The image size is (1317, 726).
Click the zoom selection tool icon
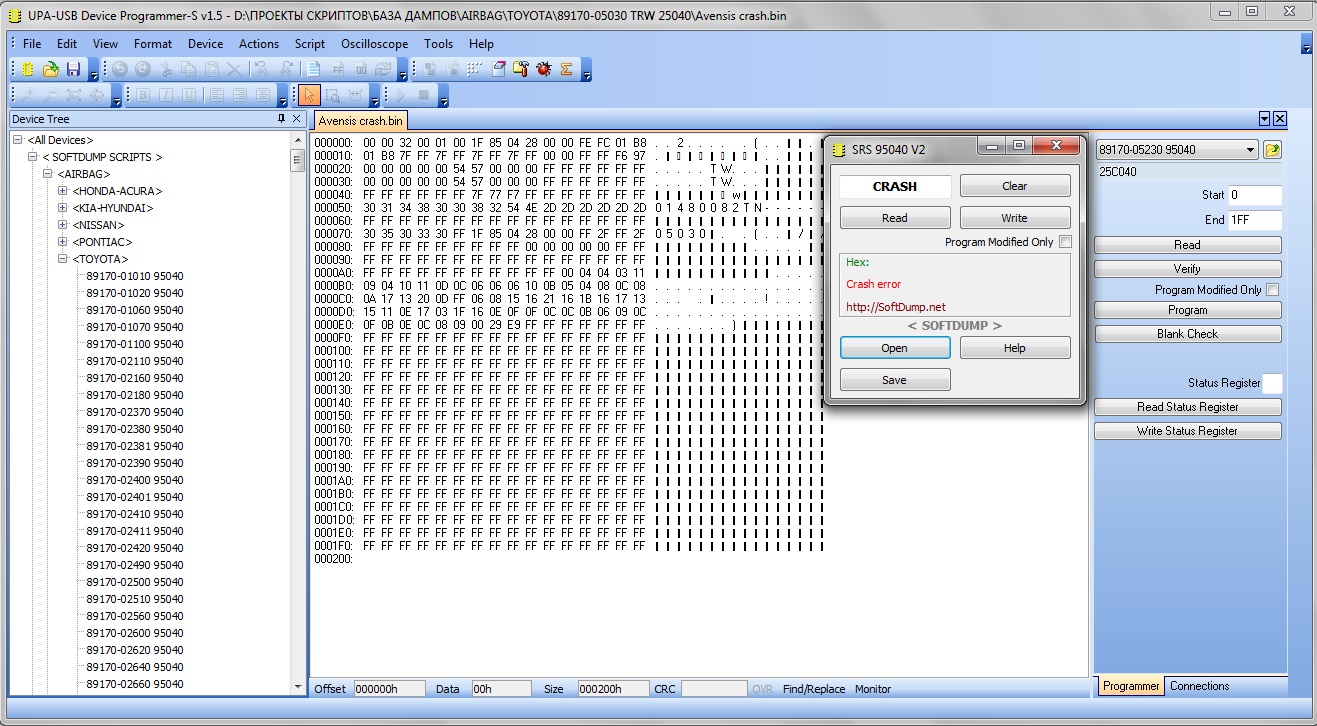(x=332, y=95)
